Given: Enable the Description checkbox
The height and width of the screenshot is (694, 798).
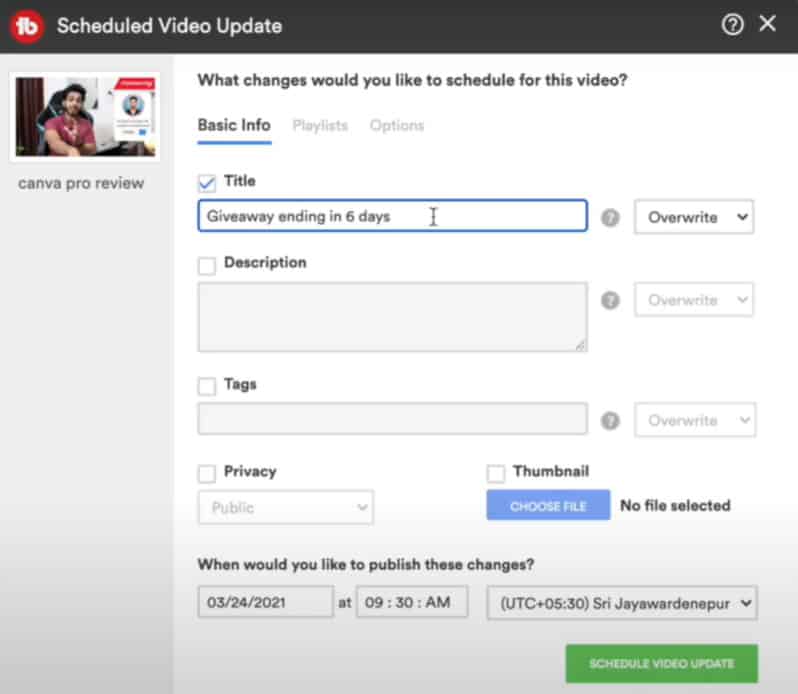Looking at the screenshot, I should (207, 264).
